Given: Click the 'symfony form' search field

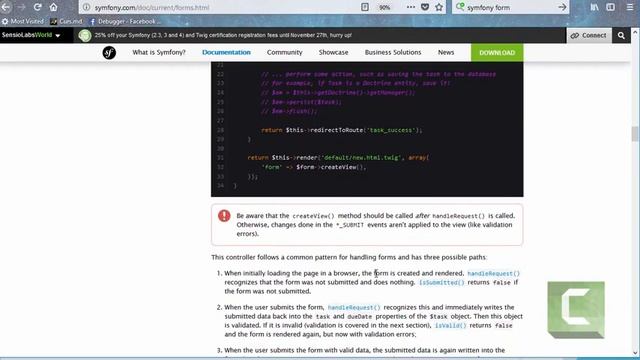Looking at the screenshot, I should [x=510, y=7].
